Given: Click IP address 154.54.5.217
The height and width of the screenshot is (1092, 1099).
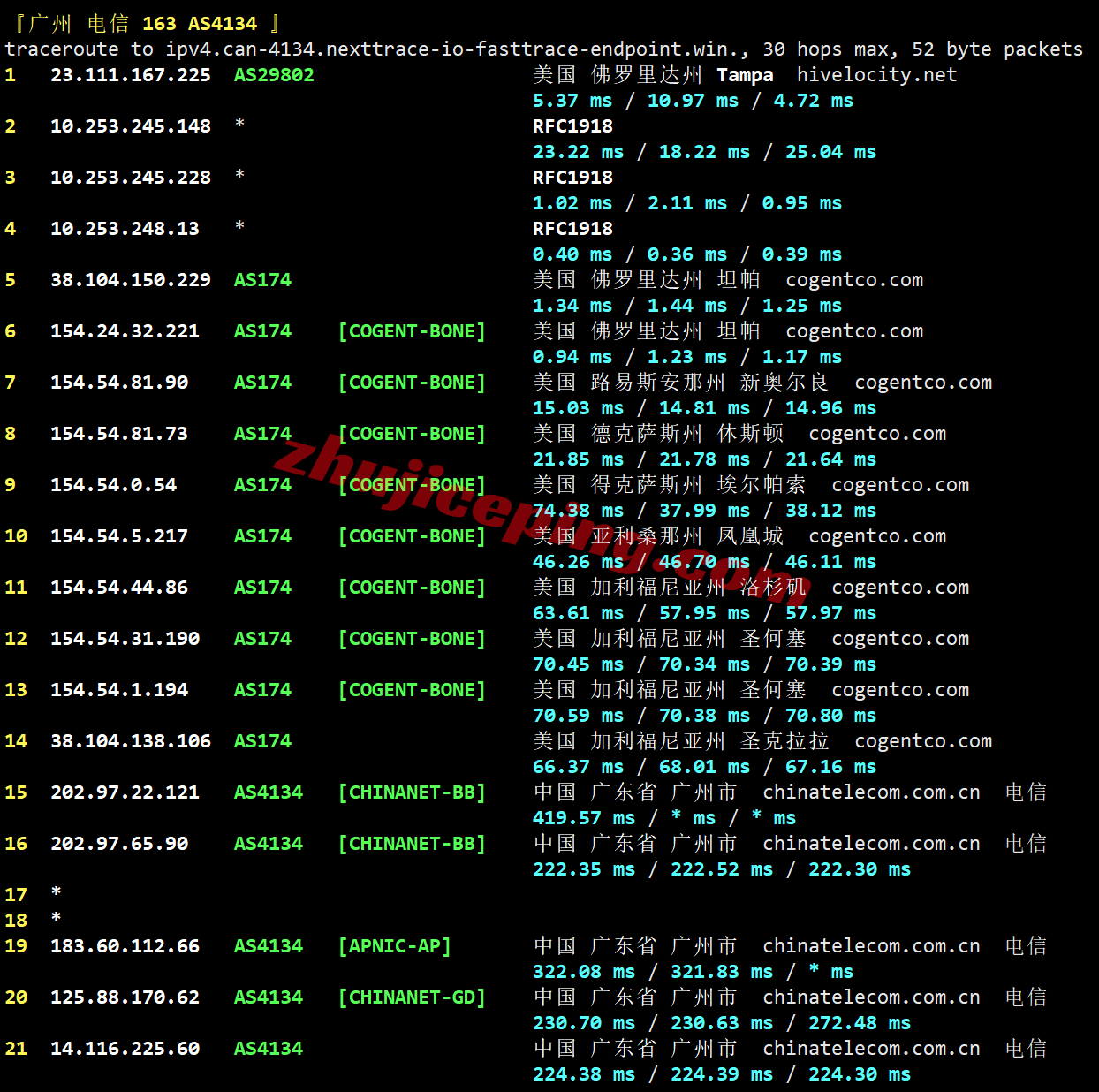Looking at the screenshot, I should point(119,536).
